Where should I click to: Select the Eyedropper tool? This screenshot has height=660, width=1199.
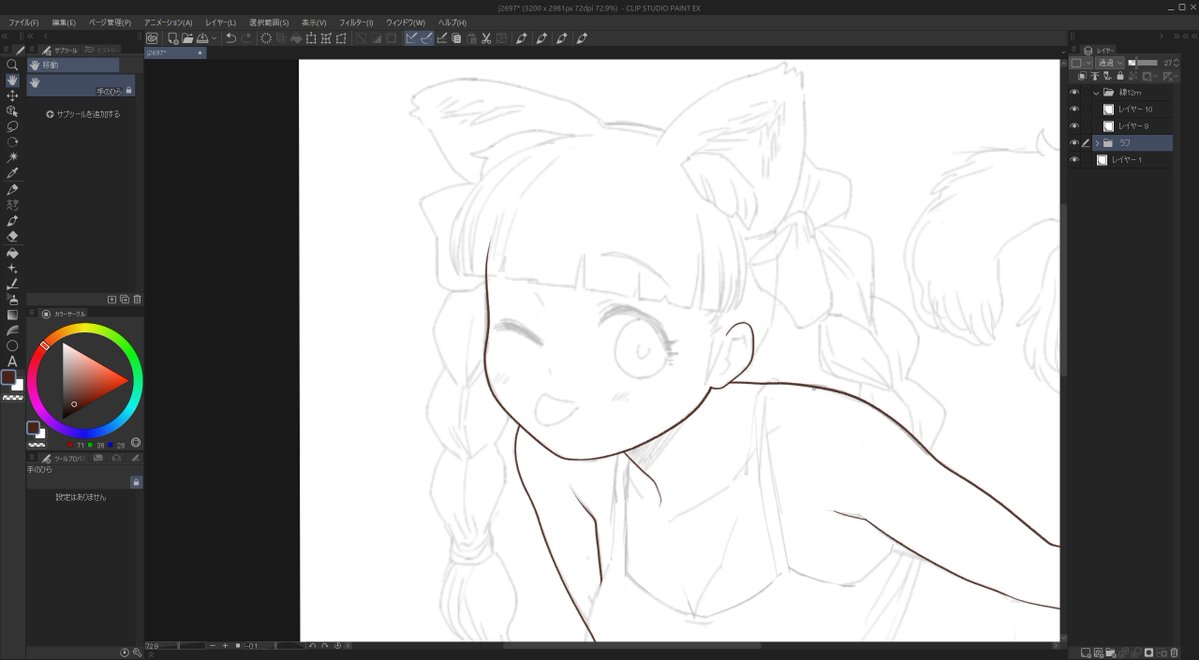(12, 174)
